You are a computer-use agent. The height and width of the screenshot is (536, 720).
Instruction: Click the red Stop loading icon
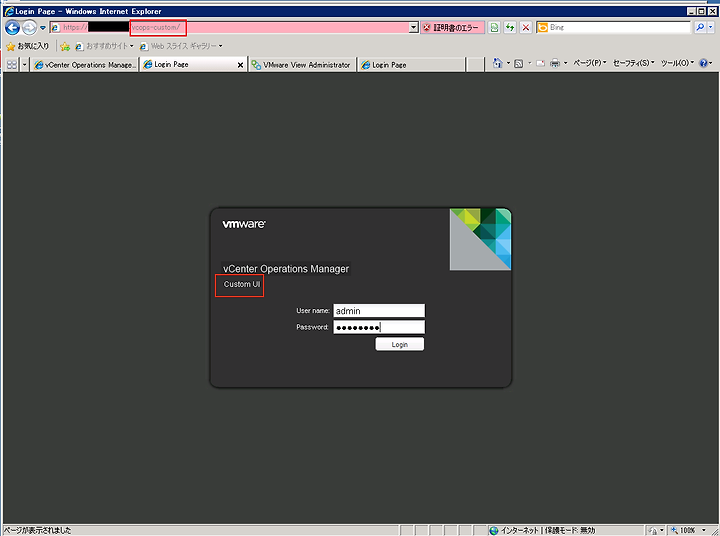pyautogui.click(x=526, y=28)
